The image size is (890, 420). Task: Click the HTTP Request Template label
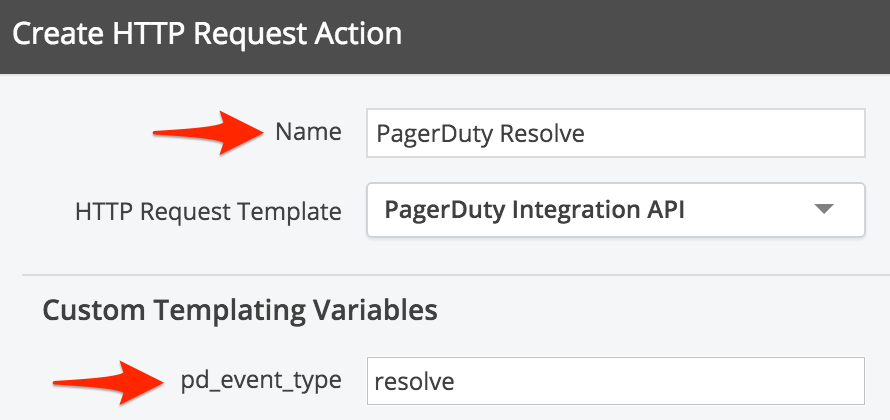pos(208,211)
